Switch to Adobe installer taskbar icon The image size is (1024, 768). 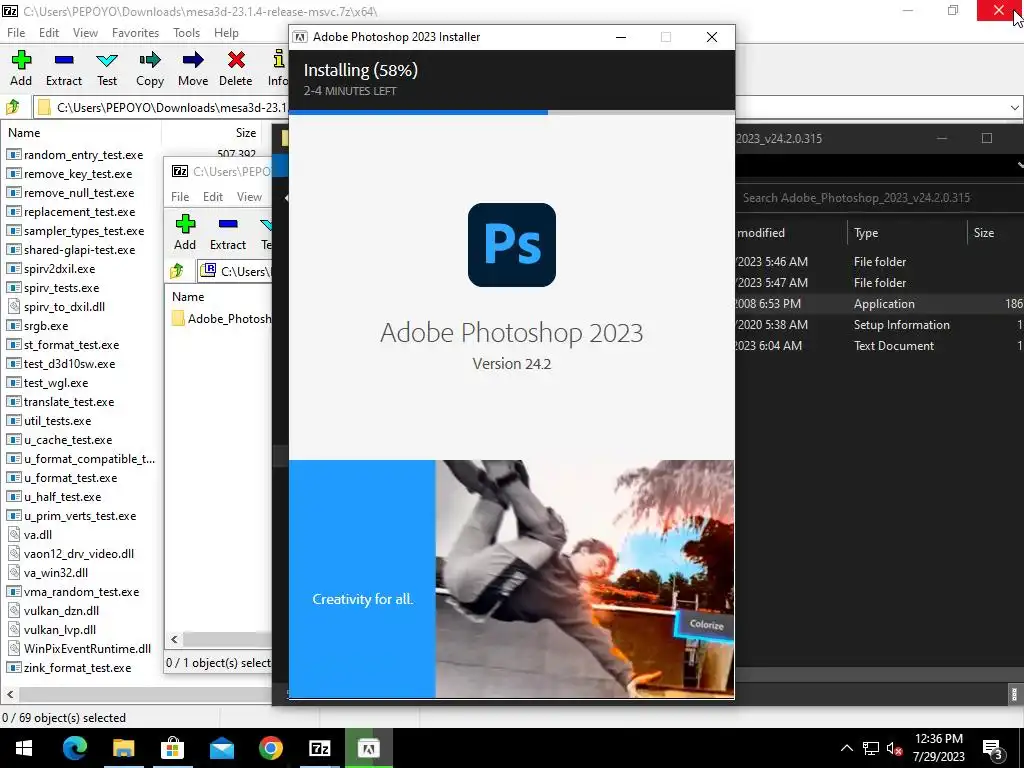click(368, 748)
